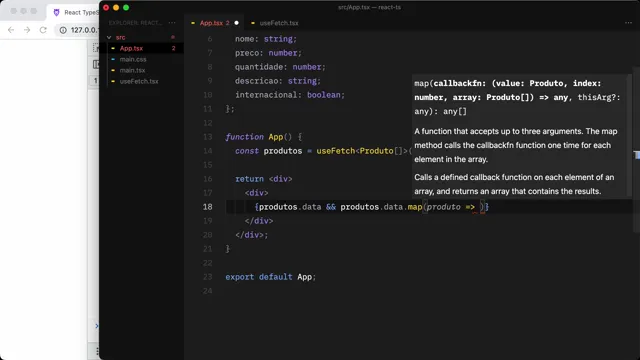Place cursor on 'internacional: boolean;' line
This screenshot has height=360, width=640.
[290, 95]
